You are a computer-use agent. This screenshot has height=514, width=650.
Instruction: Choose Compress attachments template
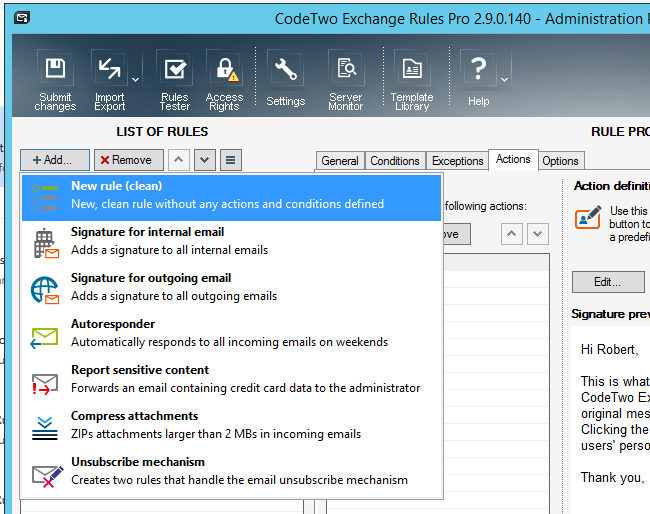[231, 427]
